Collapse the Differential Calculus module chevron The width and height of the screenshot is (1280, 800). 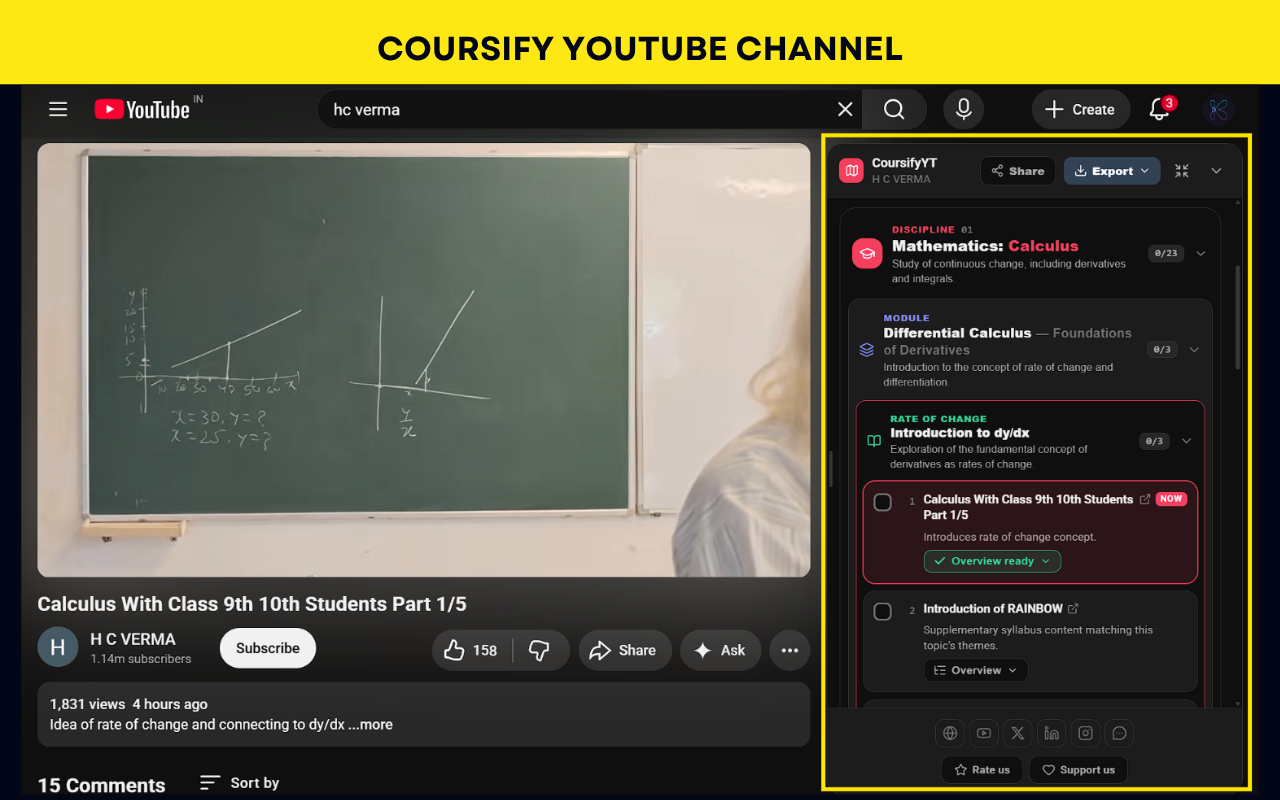1194,350
